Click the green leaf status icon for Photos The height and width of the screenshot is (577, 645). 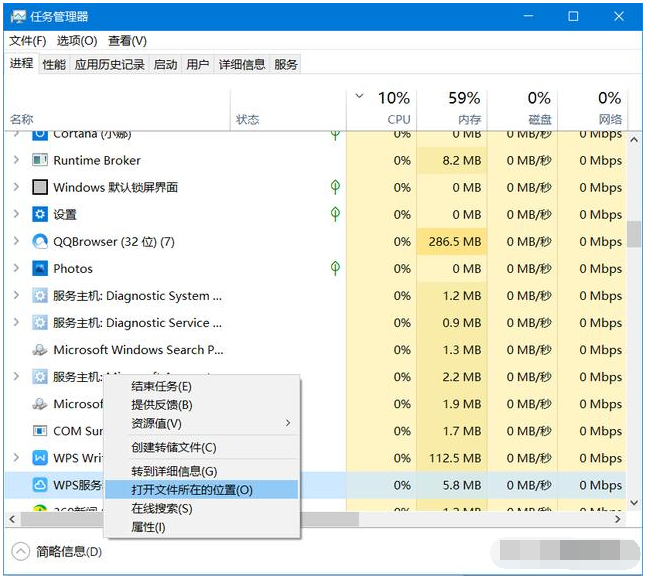[x=335, y=268]
